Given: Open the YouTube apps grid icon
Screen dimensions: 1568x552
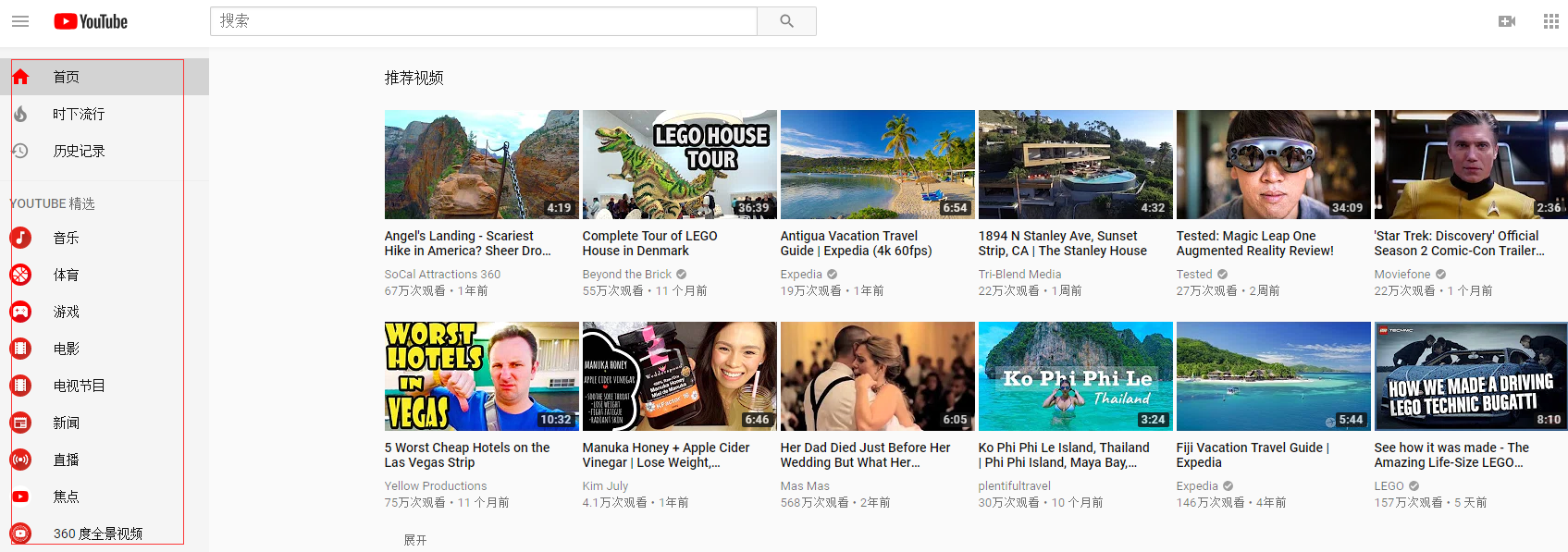Looking at the screenshot, I should click(1551, 21).
